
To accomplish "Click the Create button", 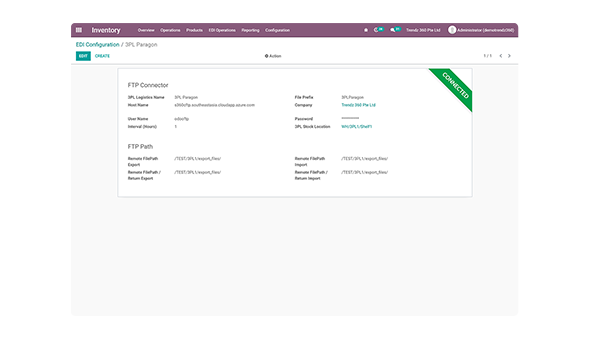I will (102, 56).
